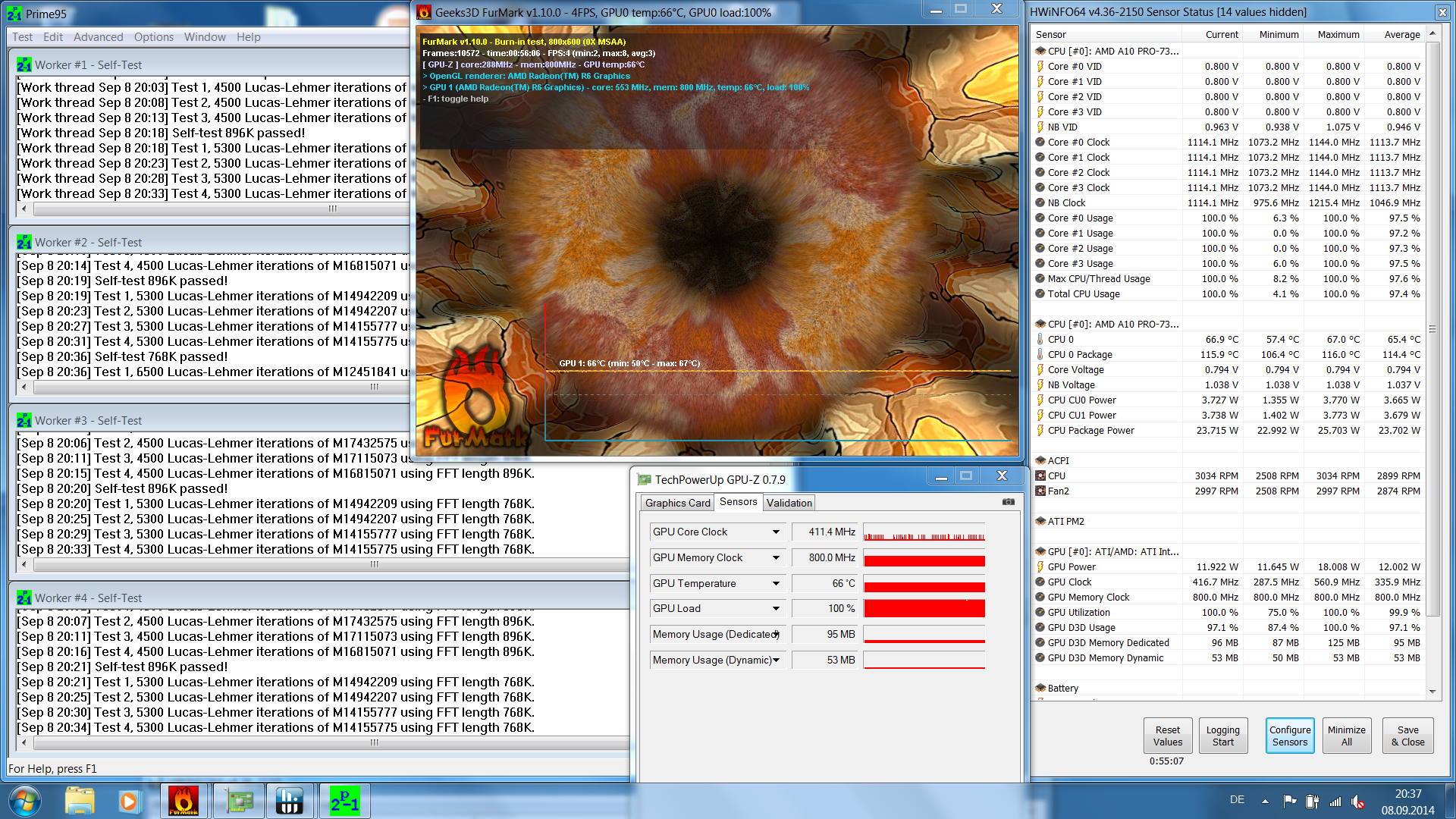Screen dimensions: 1456x819
Task: Open Windows Explorer from the taskbar
Action: pos(80,801)
